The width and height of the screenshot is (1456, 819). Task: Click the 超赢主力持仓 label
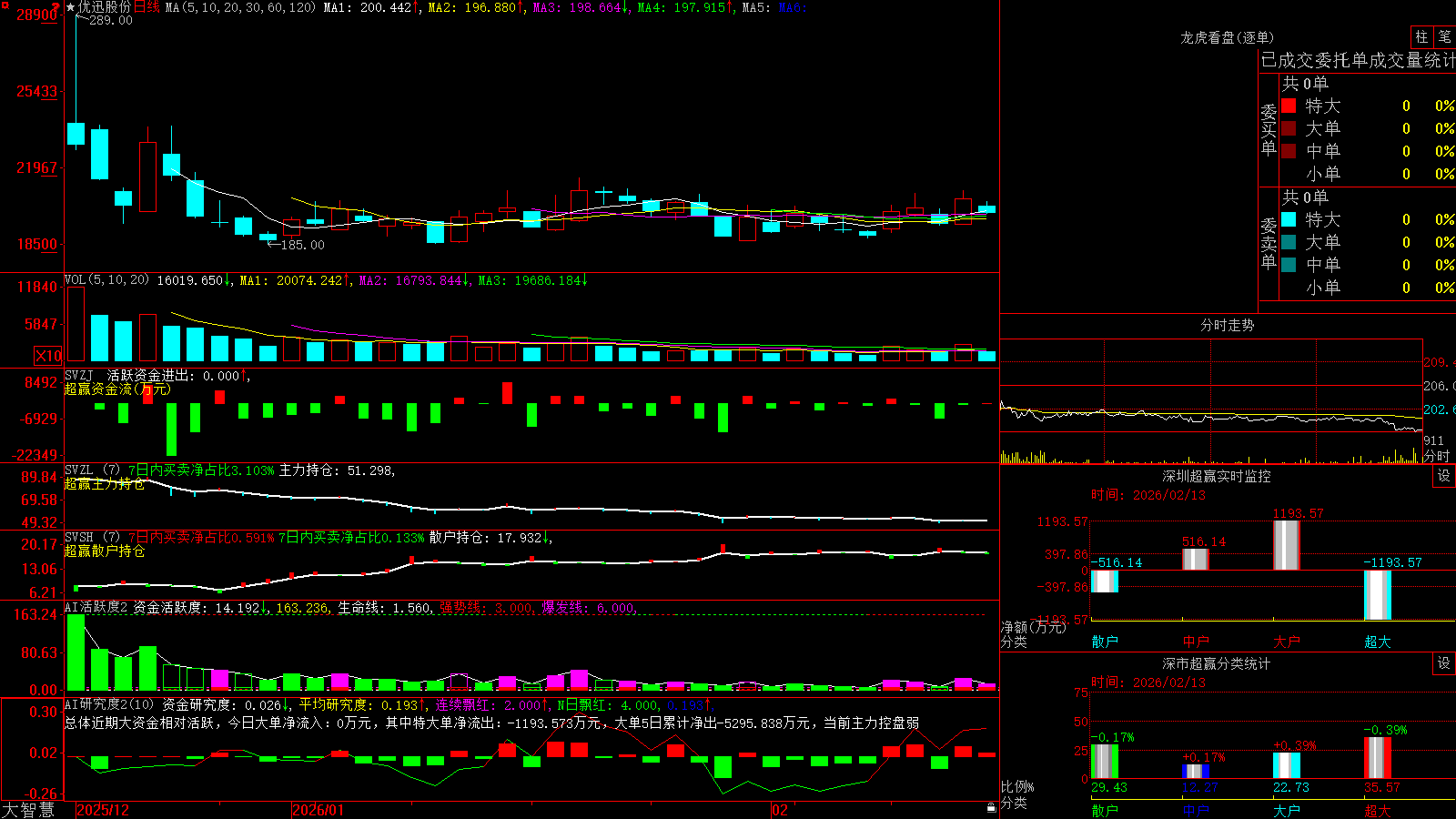(x=105, y=484)
